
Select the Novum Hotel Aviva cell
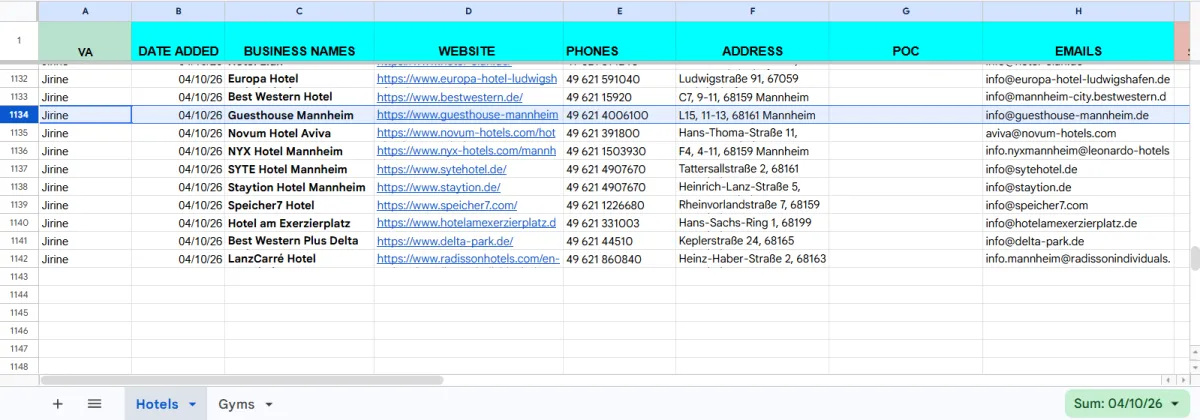[x=300, y=133]
